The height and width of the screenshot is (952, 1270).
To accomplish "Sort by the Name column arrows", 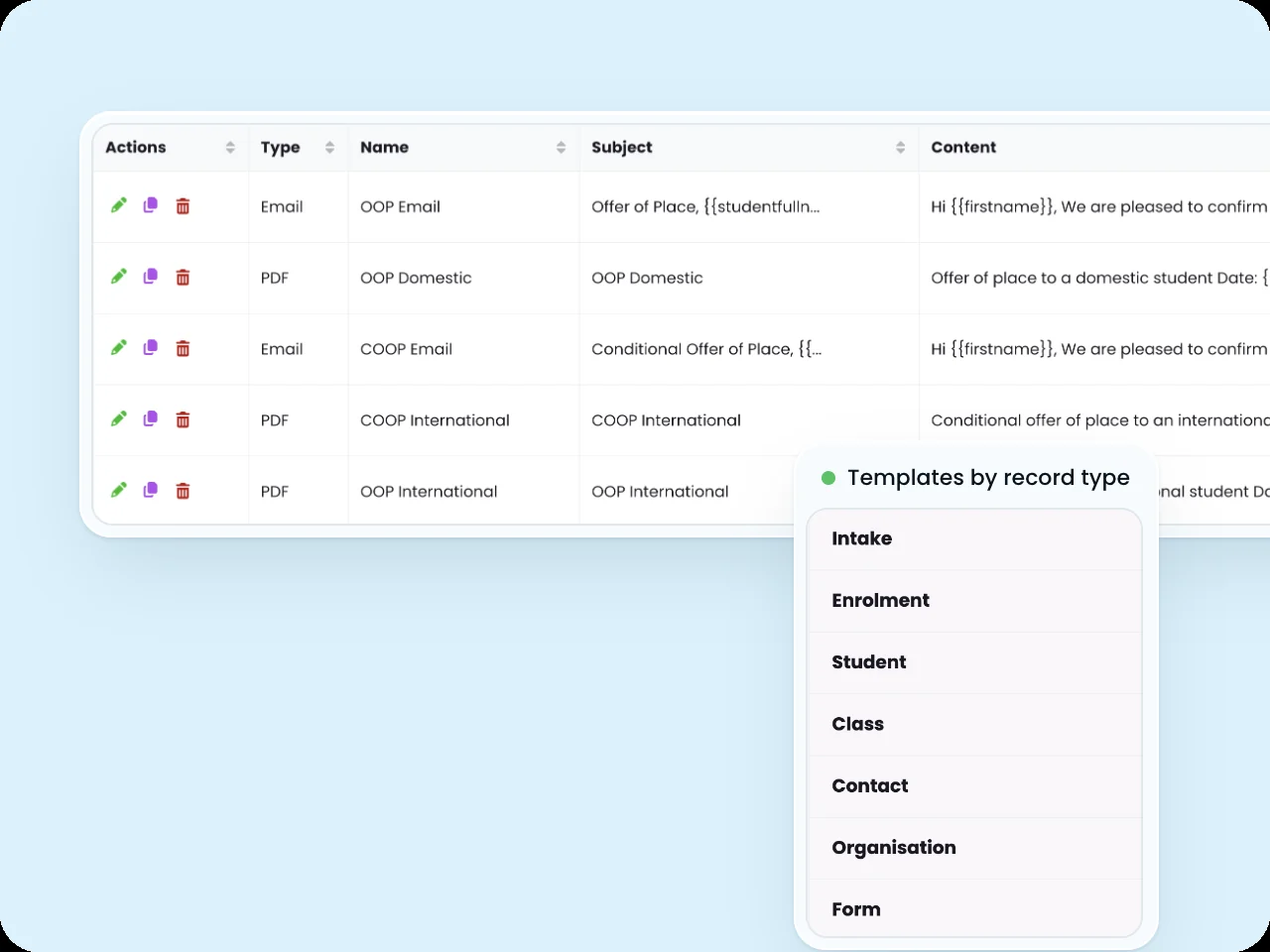I will [x=561, y=148].
